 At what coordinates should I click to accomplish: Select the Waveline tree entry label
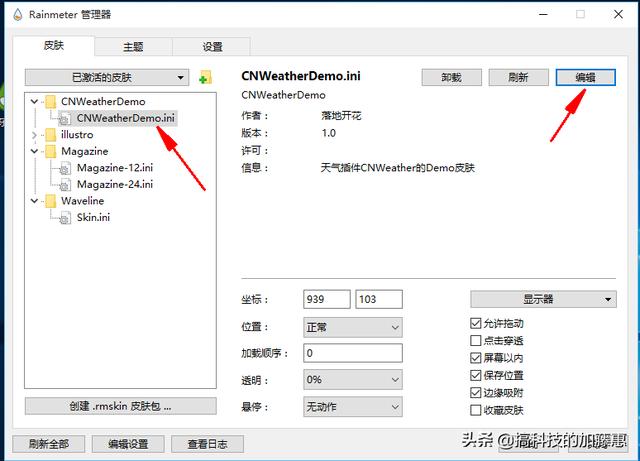click(82, 200)
